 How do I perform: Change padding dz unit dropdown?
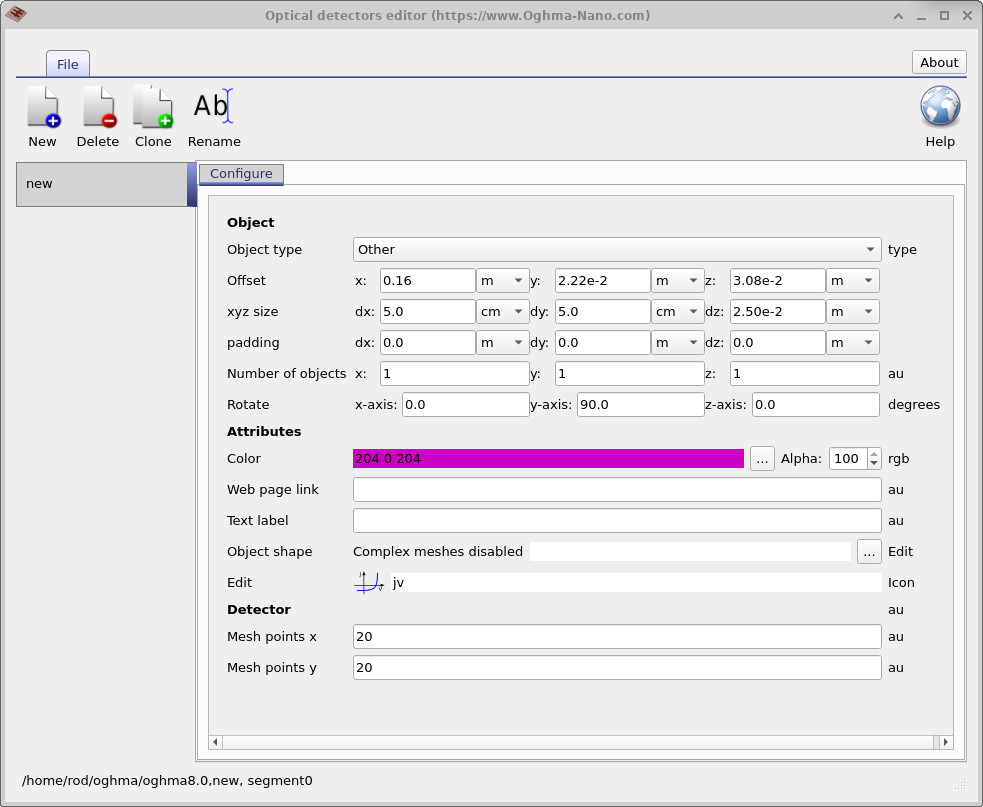pos(854,342)
